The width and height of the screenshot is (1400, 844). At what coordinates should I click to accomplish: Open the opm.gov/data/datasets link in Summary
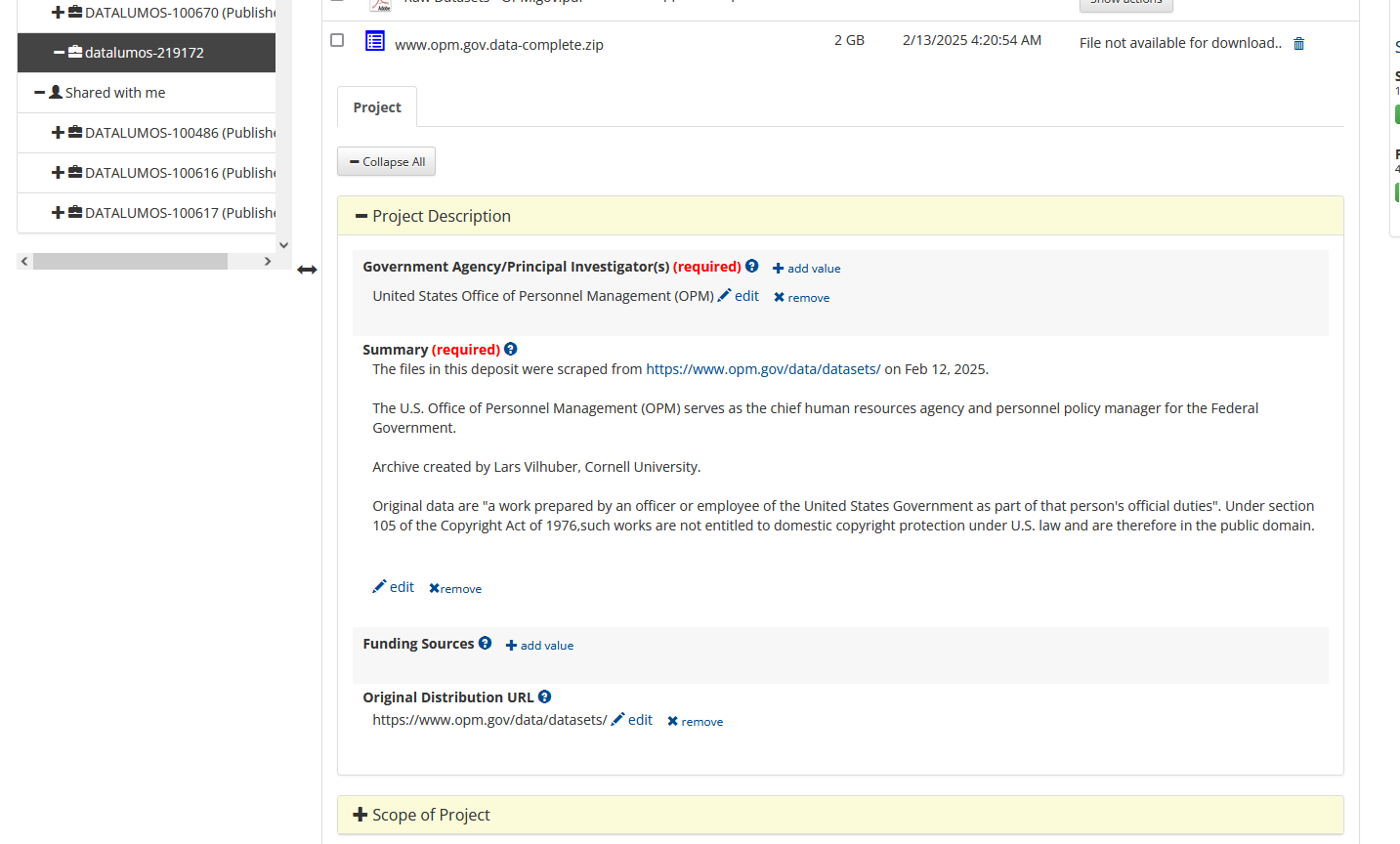coord(763,369)
